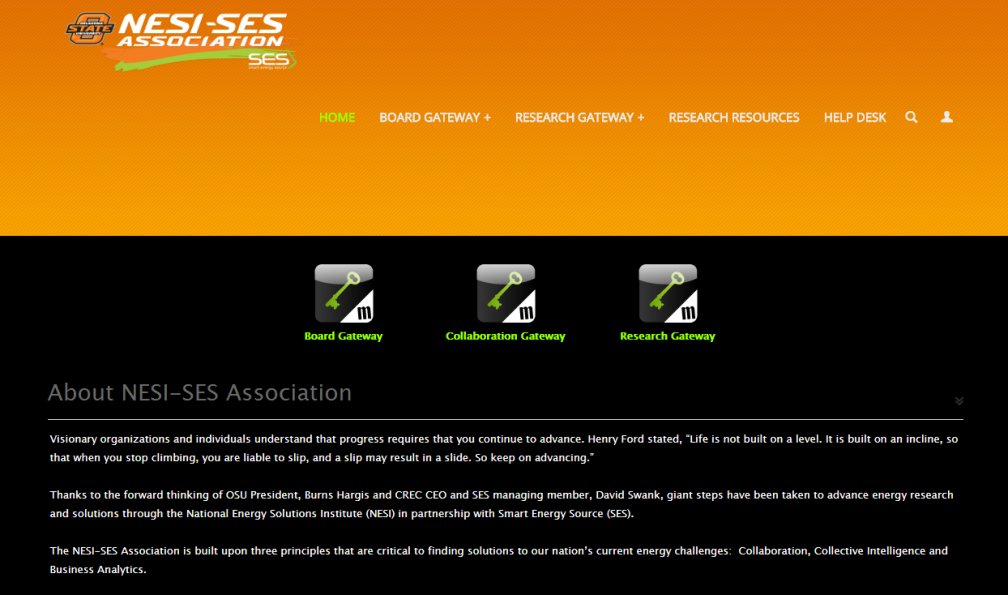The height and width of the screenshot is (595, 1008).
Task: Select the HOME menu item
Action: (x=337, y=117)
